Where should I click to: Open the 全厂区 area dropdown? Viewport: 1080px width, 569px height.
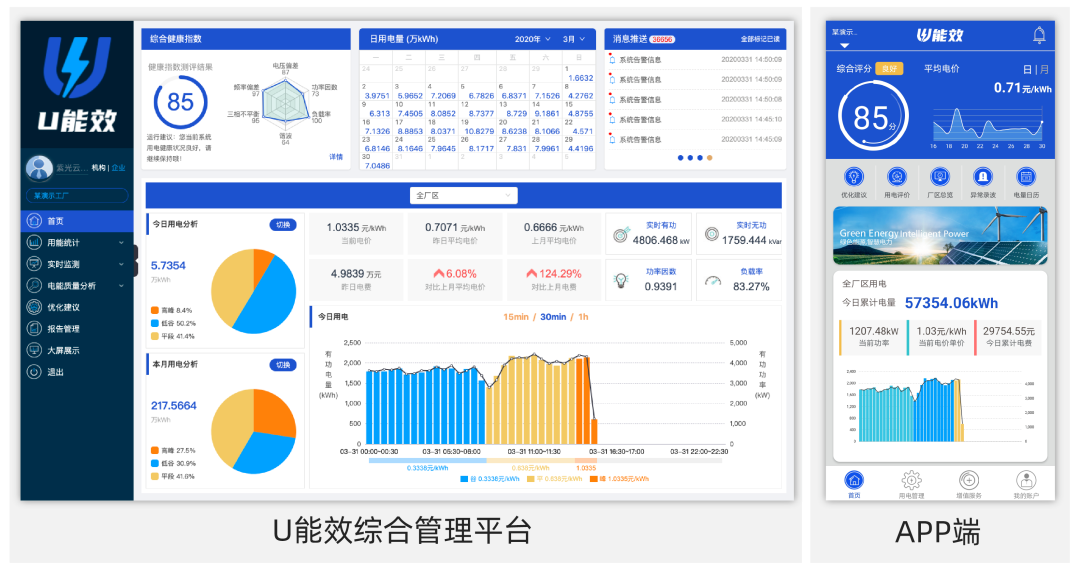tap(464, 196)
